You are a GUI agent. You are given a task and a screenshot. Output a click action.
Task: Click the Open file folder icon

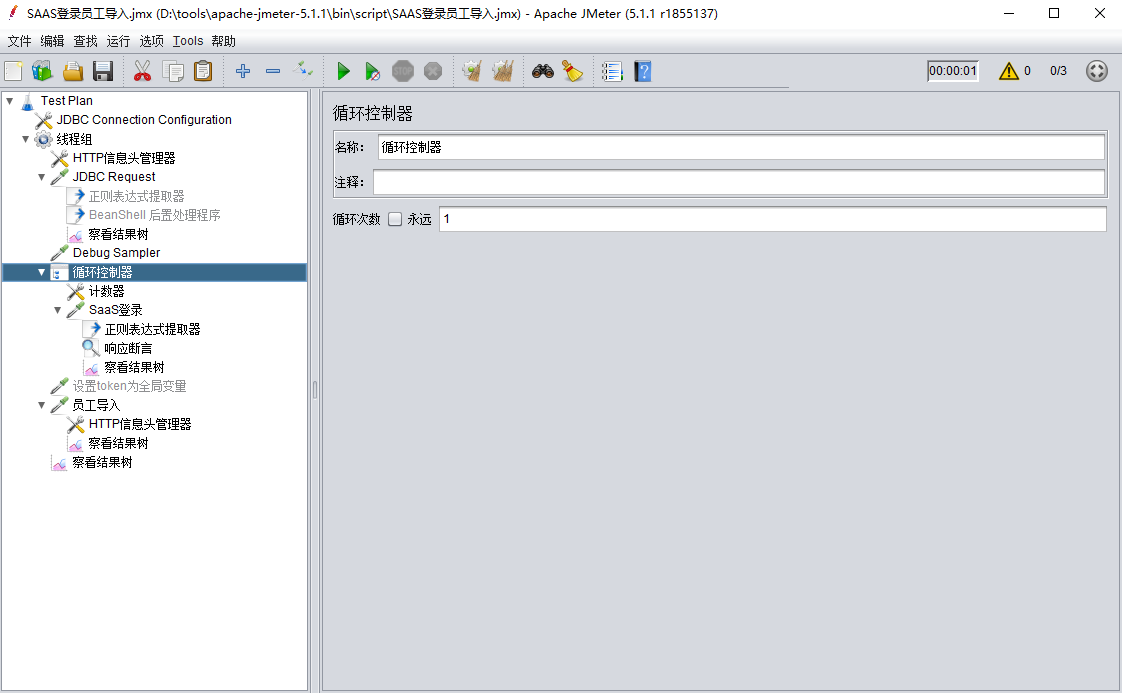[x=73, y=71]
